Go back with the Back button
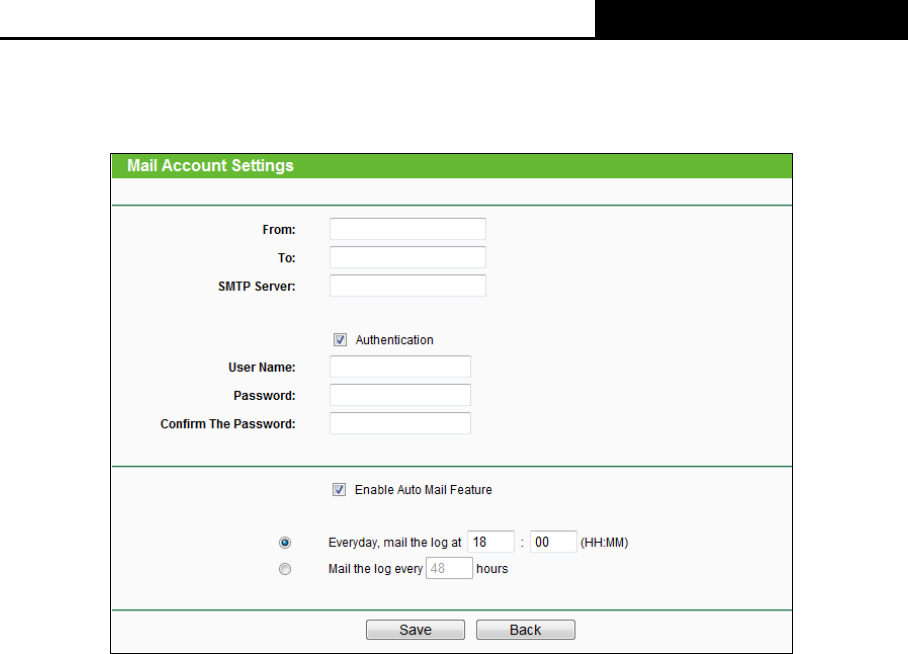The height and width of the screenshot is (654, 908). 526,630
